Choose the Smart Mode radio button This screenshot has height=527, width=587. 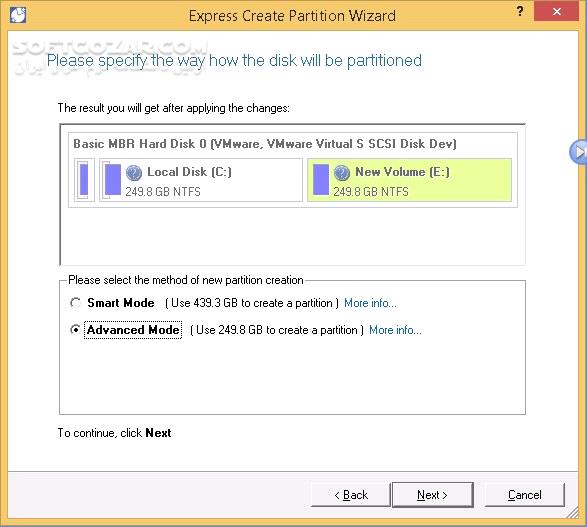coord(75,302)
